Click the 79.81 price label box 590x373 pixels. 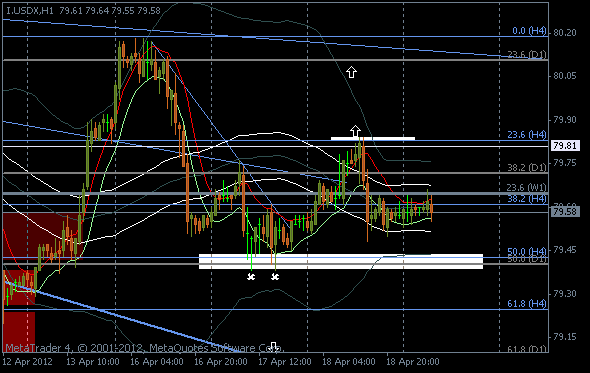point(565,146)
